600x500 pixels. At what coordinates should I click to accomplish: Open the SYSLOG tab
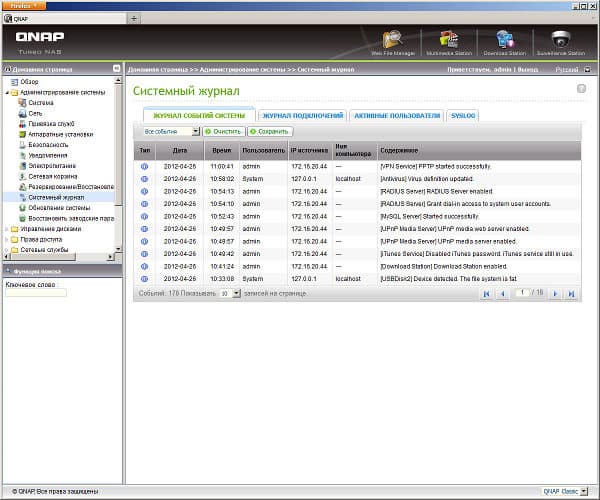464,116
